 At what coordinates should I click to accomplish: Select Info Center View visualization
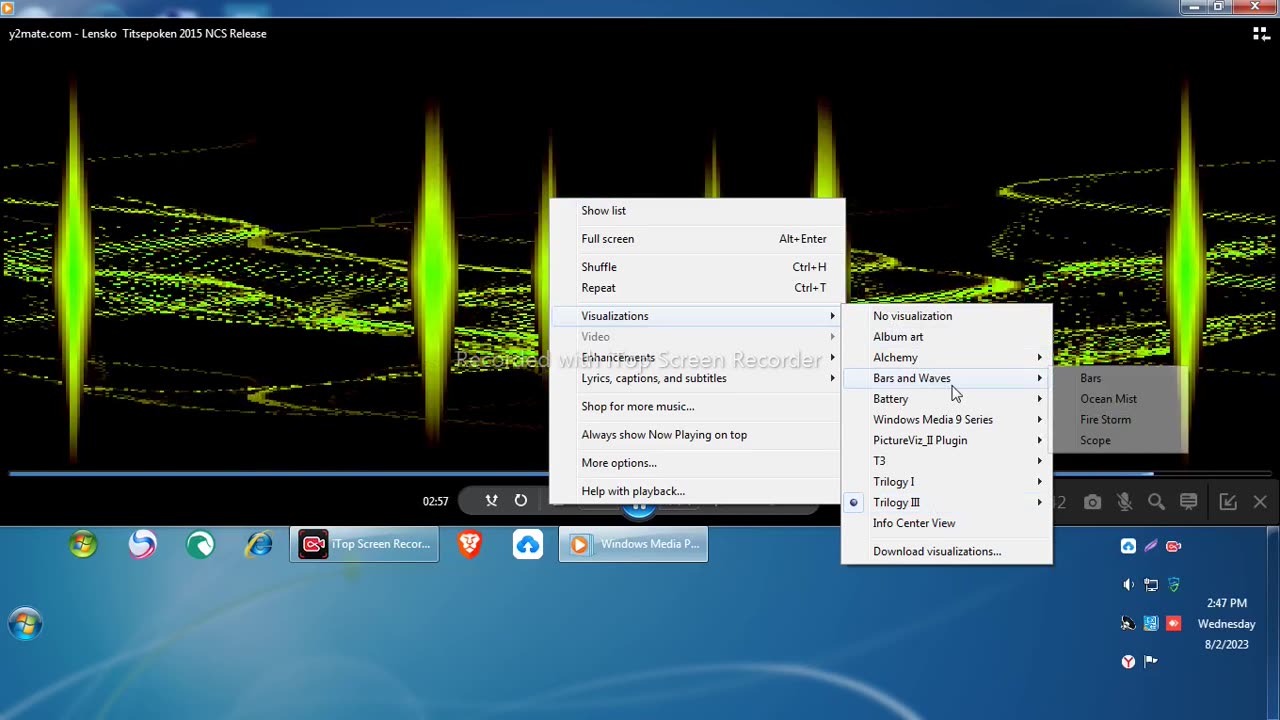click(947, 523)
